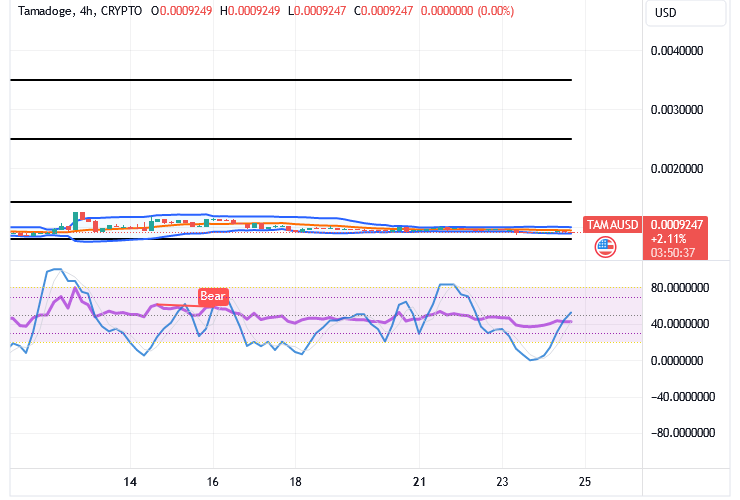Screen dimensions: 740x500
Task: Click the 0.0030000 price axis label
Action: pos(677,110)
